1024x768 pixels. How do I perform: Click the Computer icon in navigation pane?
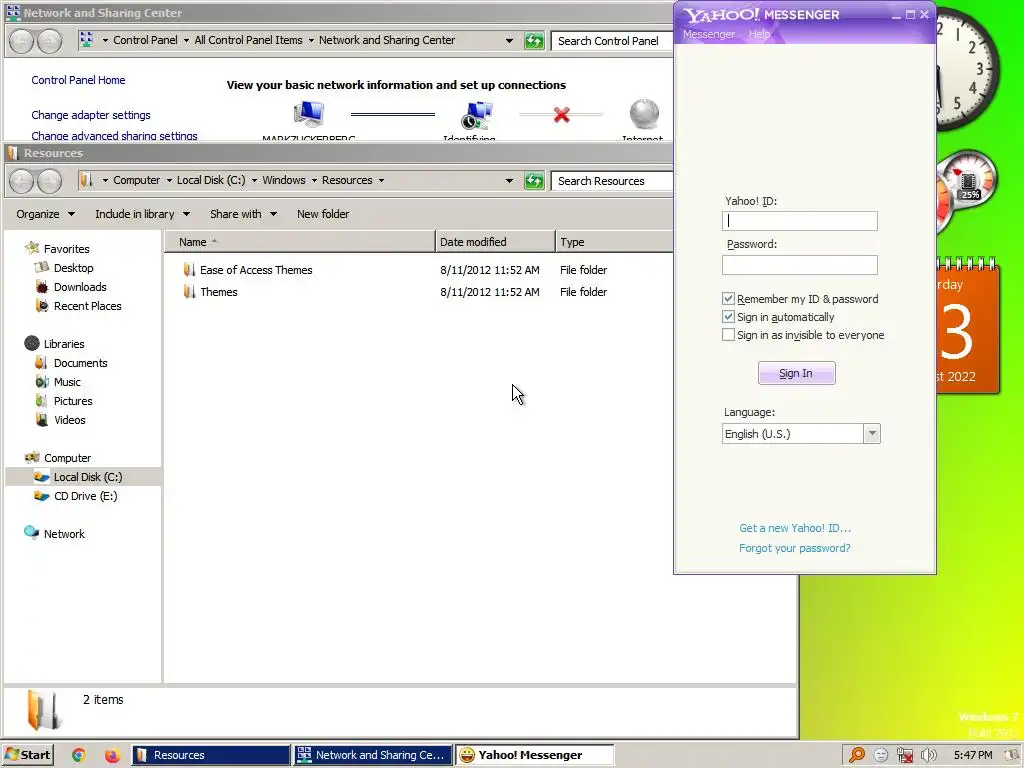pyautogui.click(x=32, y=458)
